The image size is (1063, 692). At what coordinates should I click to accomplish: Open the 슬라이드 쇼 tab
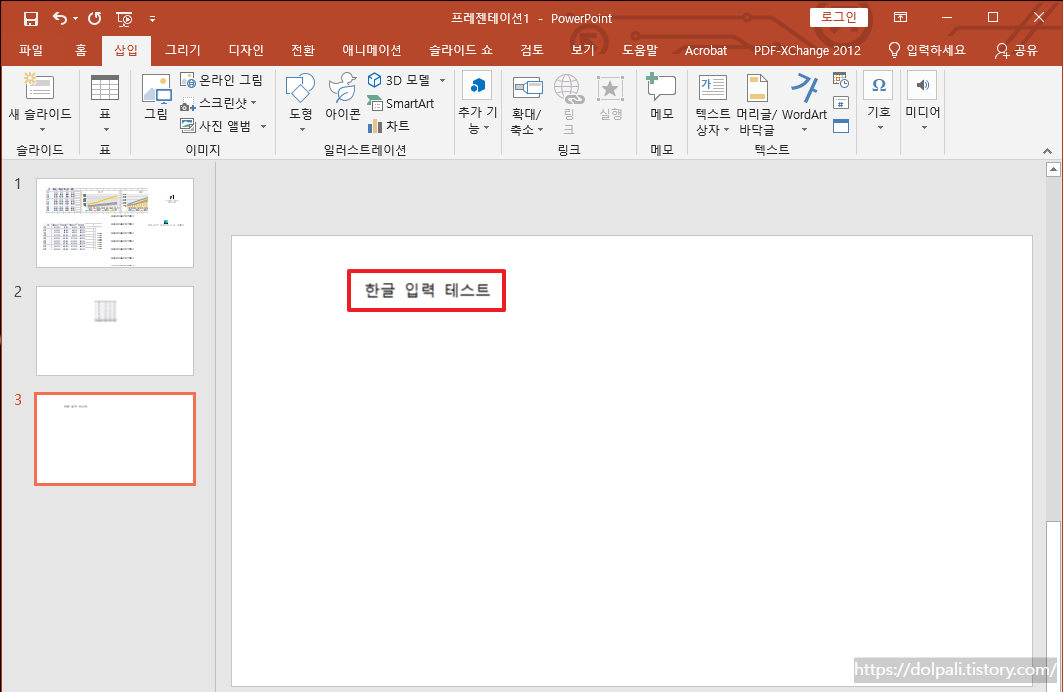coord(460,50)
